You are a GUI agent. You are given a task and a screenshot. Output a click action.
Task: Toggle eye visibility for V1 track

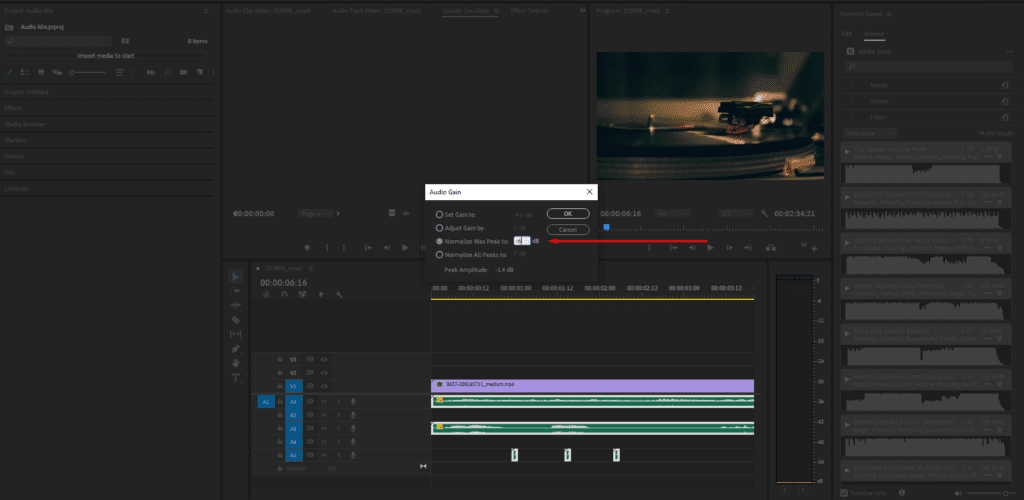pos(325,385)
